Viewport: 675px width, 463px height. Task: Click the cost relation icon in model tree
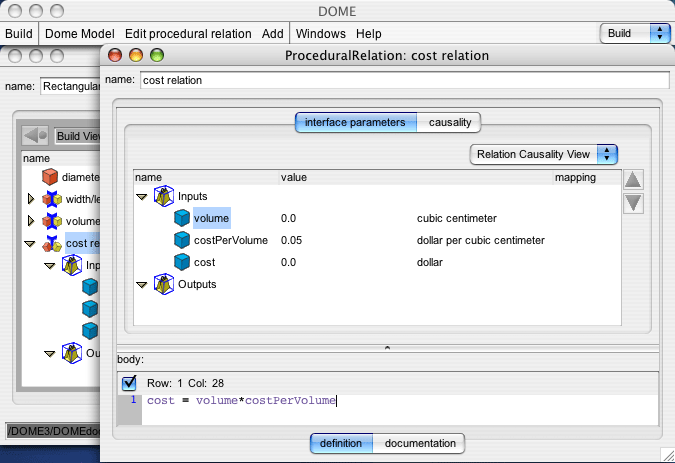tap(52, 243)
